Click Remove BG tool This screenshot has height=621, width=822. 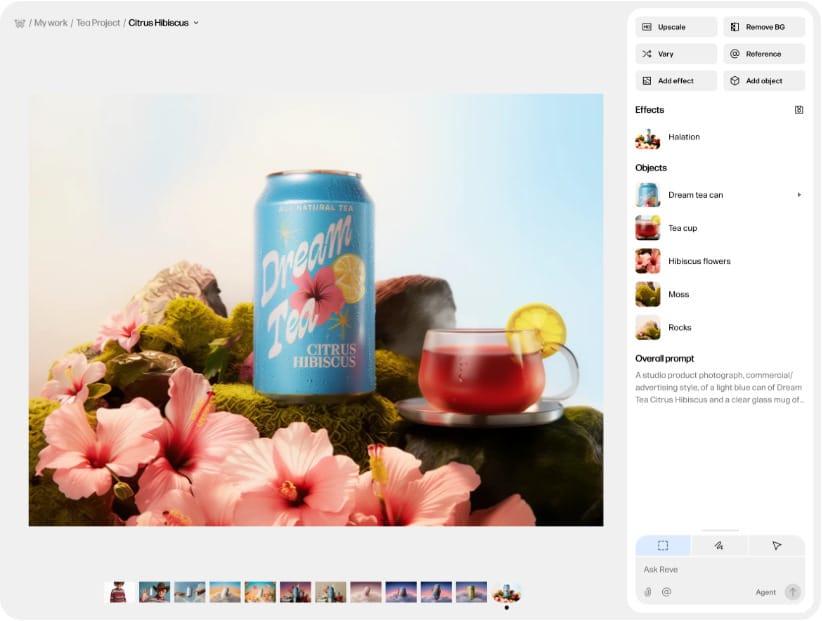(764, 27)
